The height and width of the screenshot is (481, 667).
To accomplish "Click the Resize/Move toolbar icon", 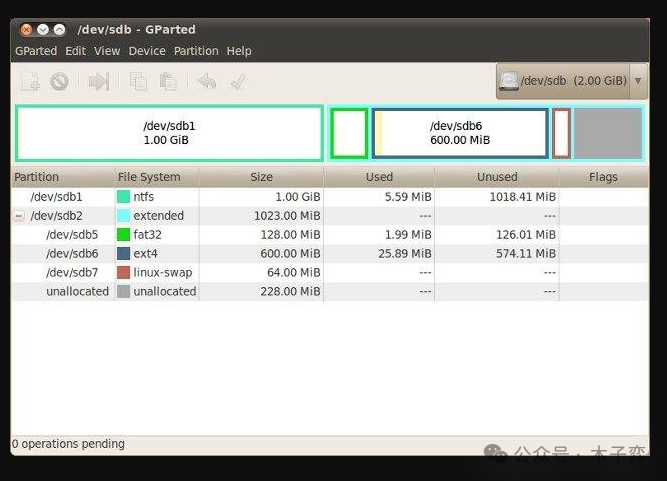I will (x=99, y=81).
